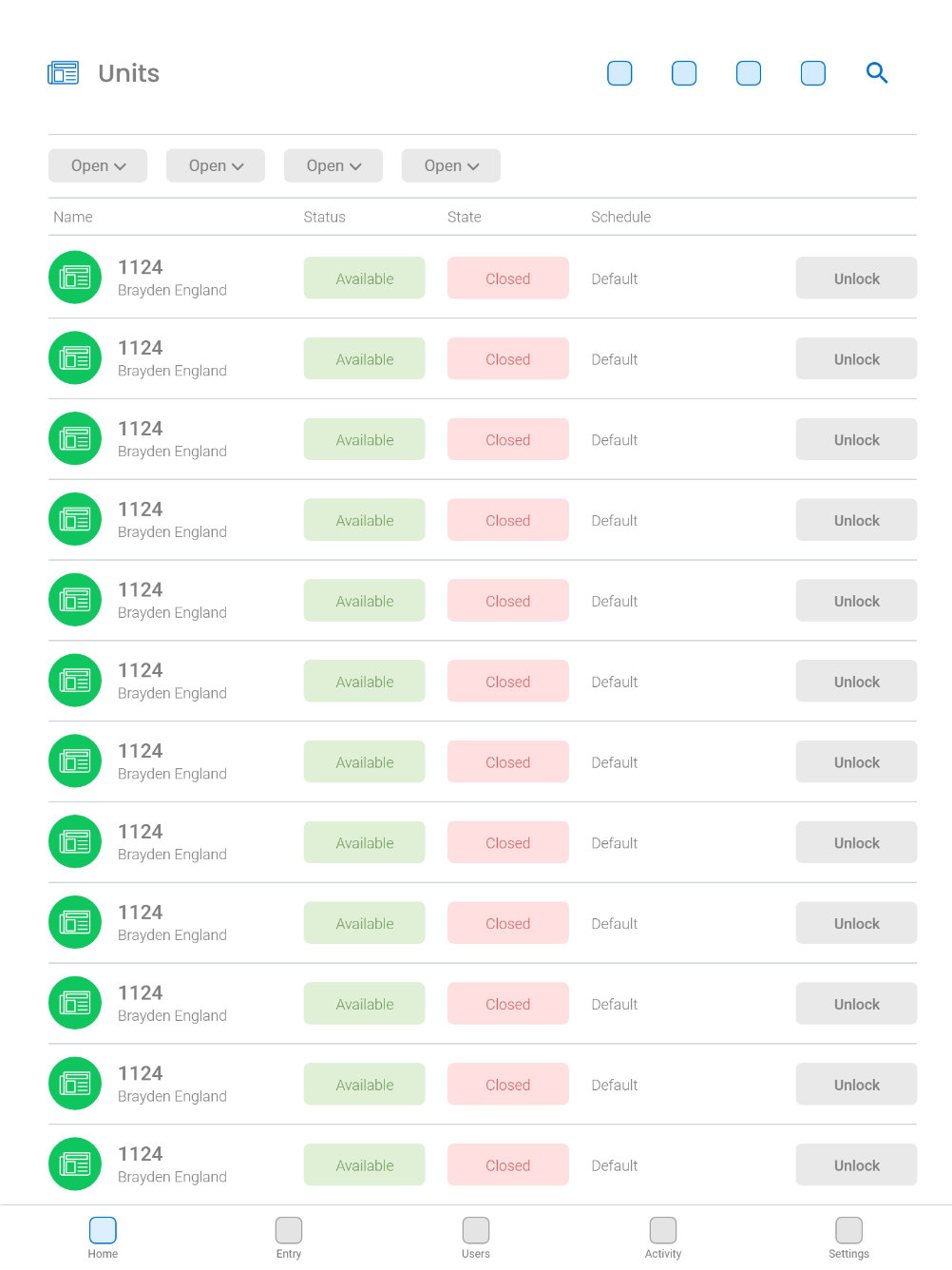The image size is (952, 1270).
Task: Click the Schedule column header
Action: click(621, 217)
